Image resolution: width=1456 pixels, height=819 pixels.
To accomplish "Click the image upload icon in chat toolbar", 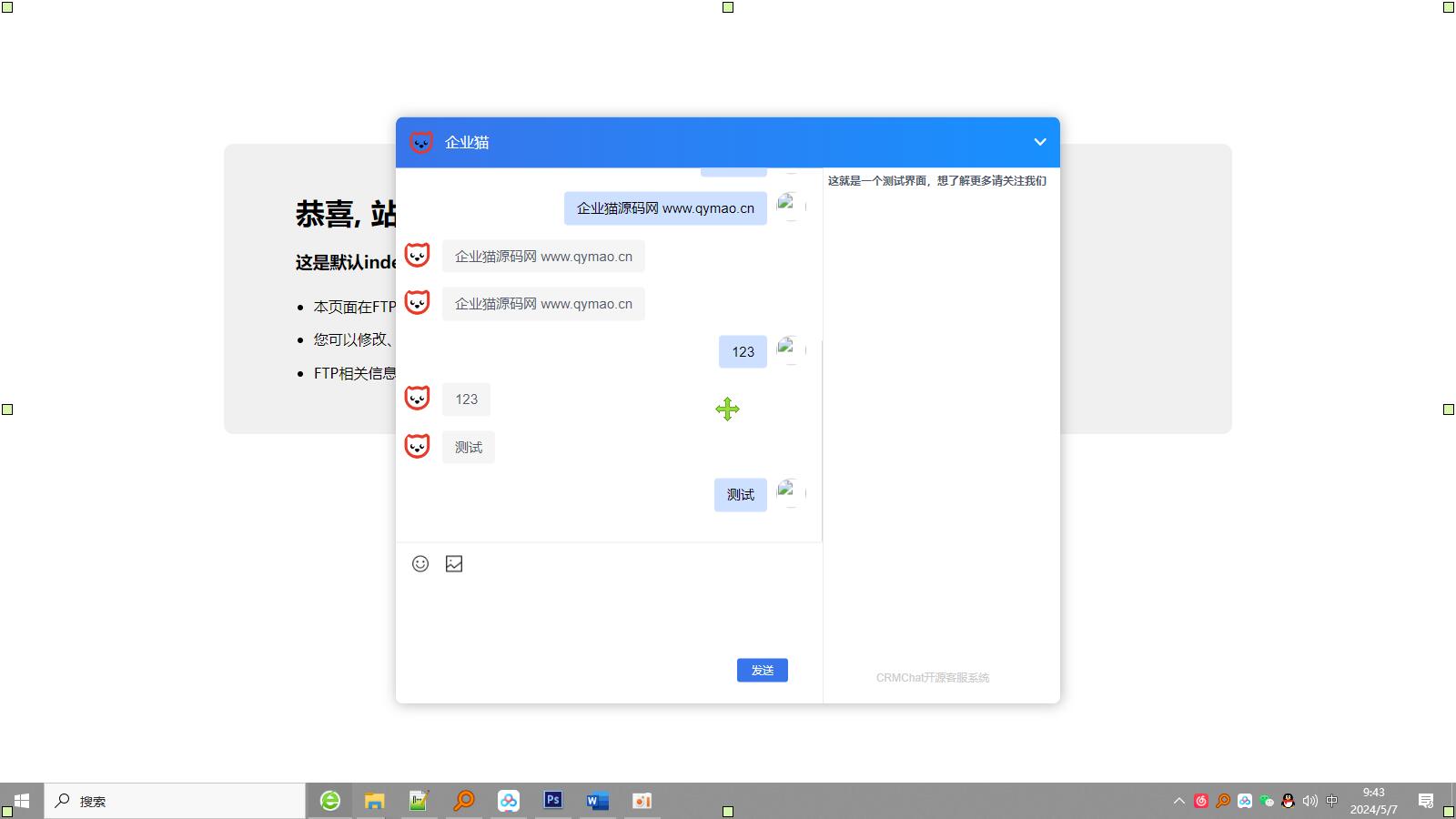I will point(454,564).
